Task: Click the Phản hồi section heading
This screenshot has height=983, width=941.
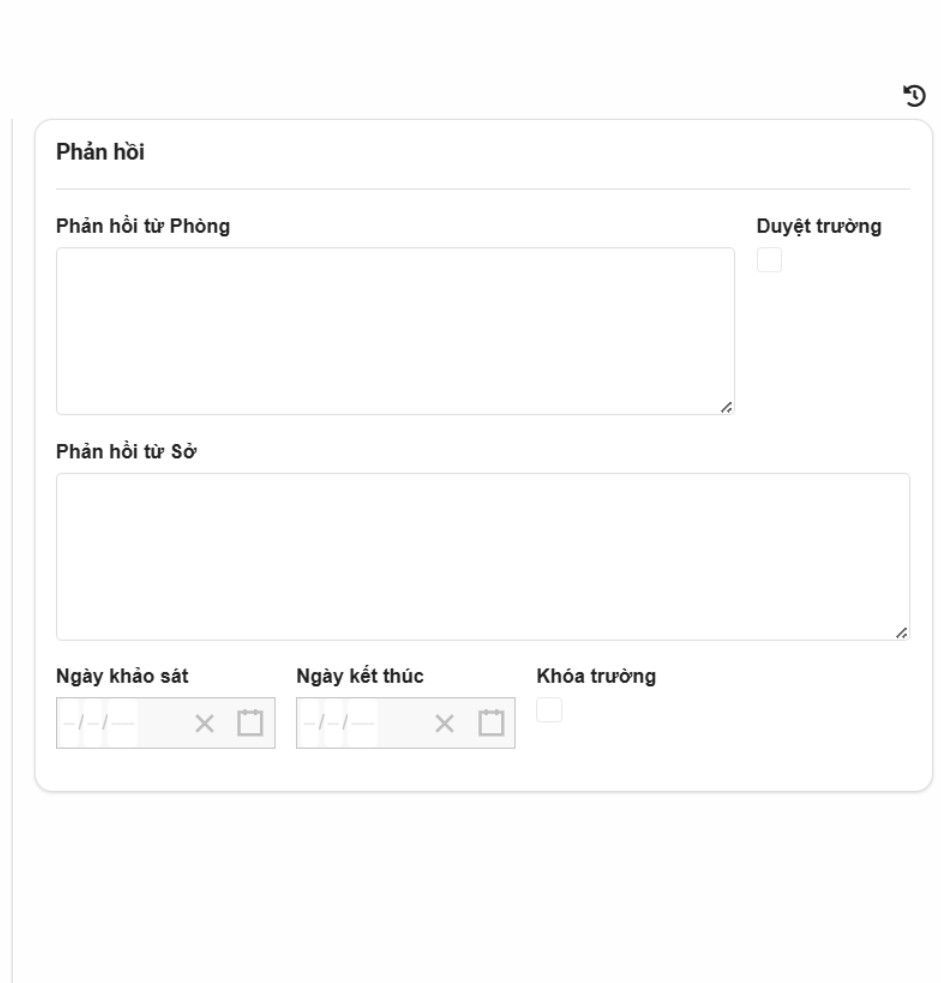Action: pos(101,154)
